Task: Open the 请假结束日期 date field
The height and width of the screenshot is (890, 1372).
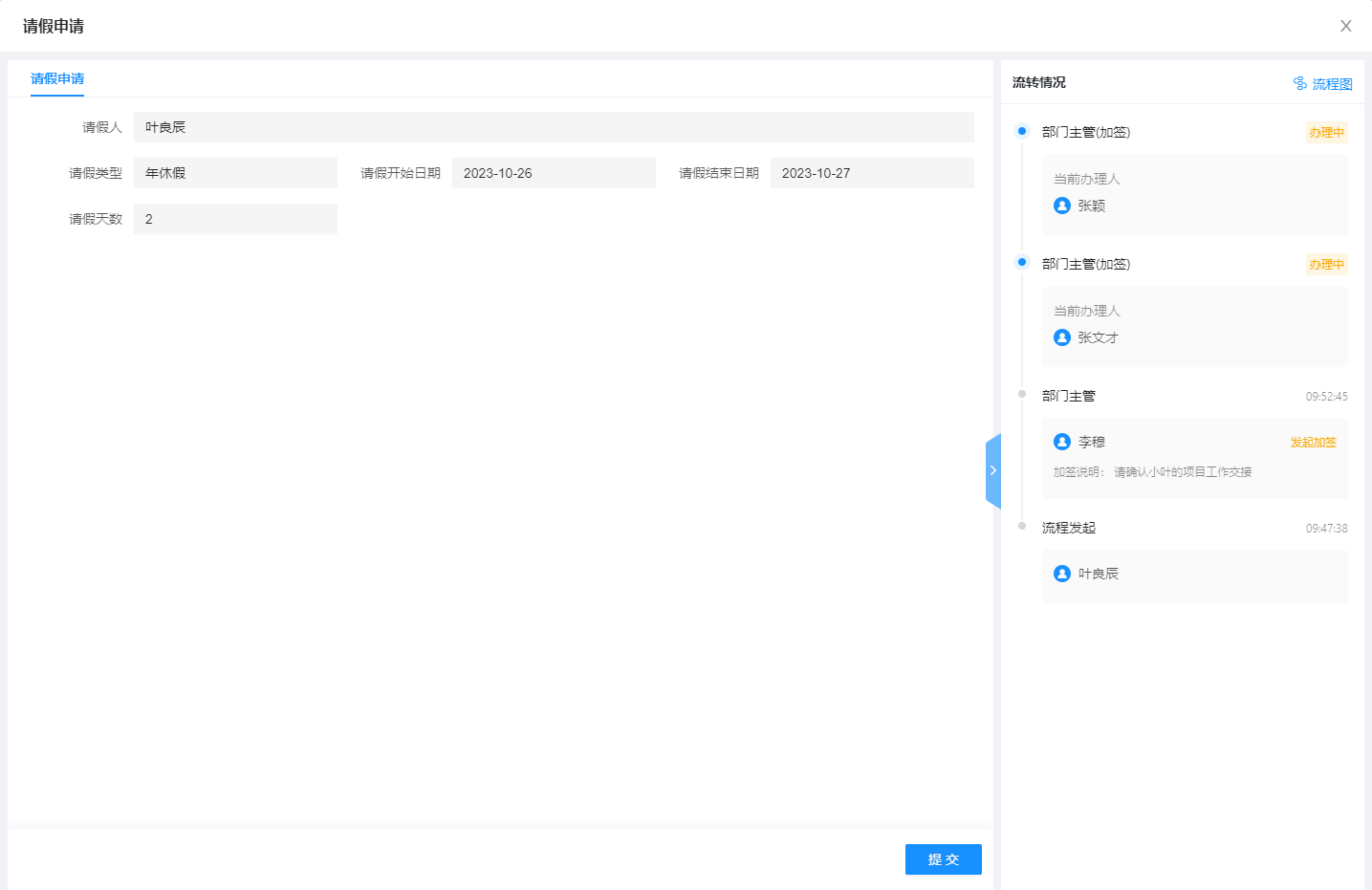Action: click(871, 173)
